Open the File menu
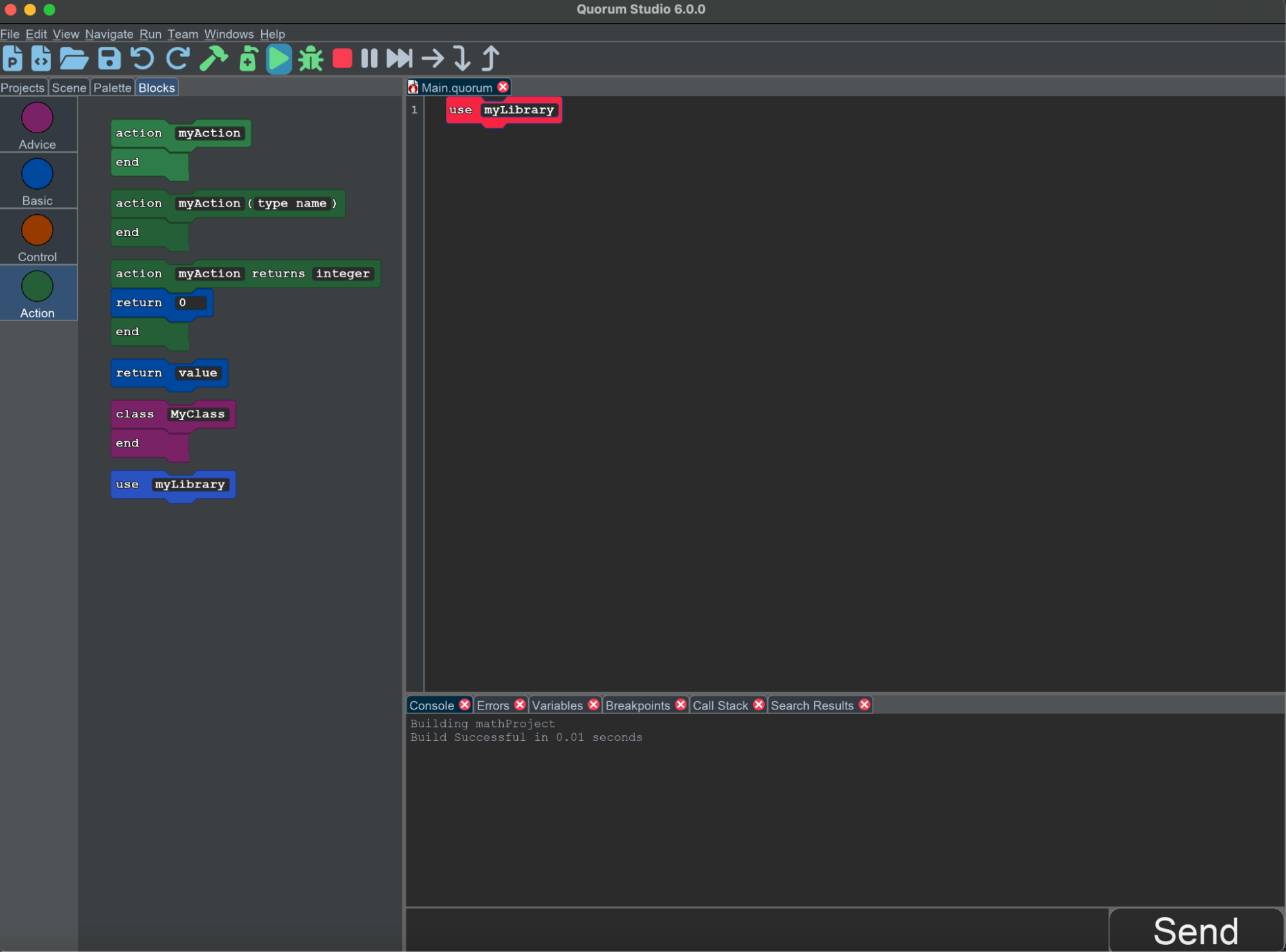The width and height of the screenshot is (1286, 952). pos(10,33)
